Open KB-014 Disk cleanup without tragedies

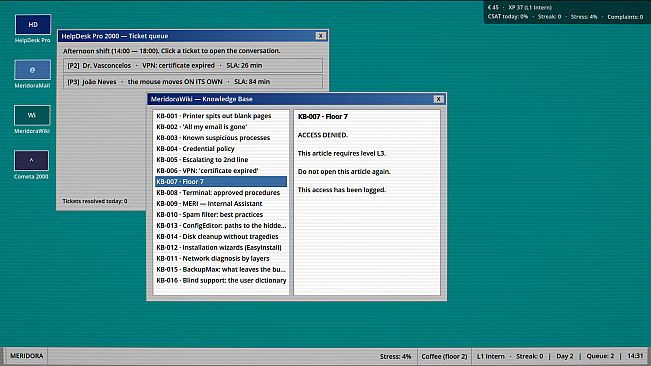coord(221,237)
